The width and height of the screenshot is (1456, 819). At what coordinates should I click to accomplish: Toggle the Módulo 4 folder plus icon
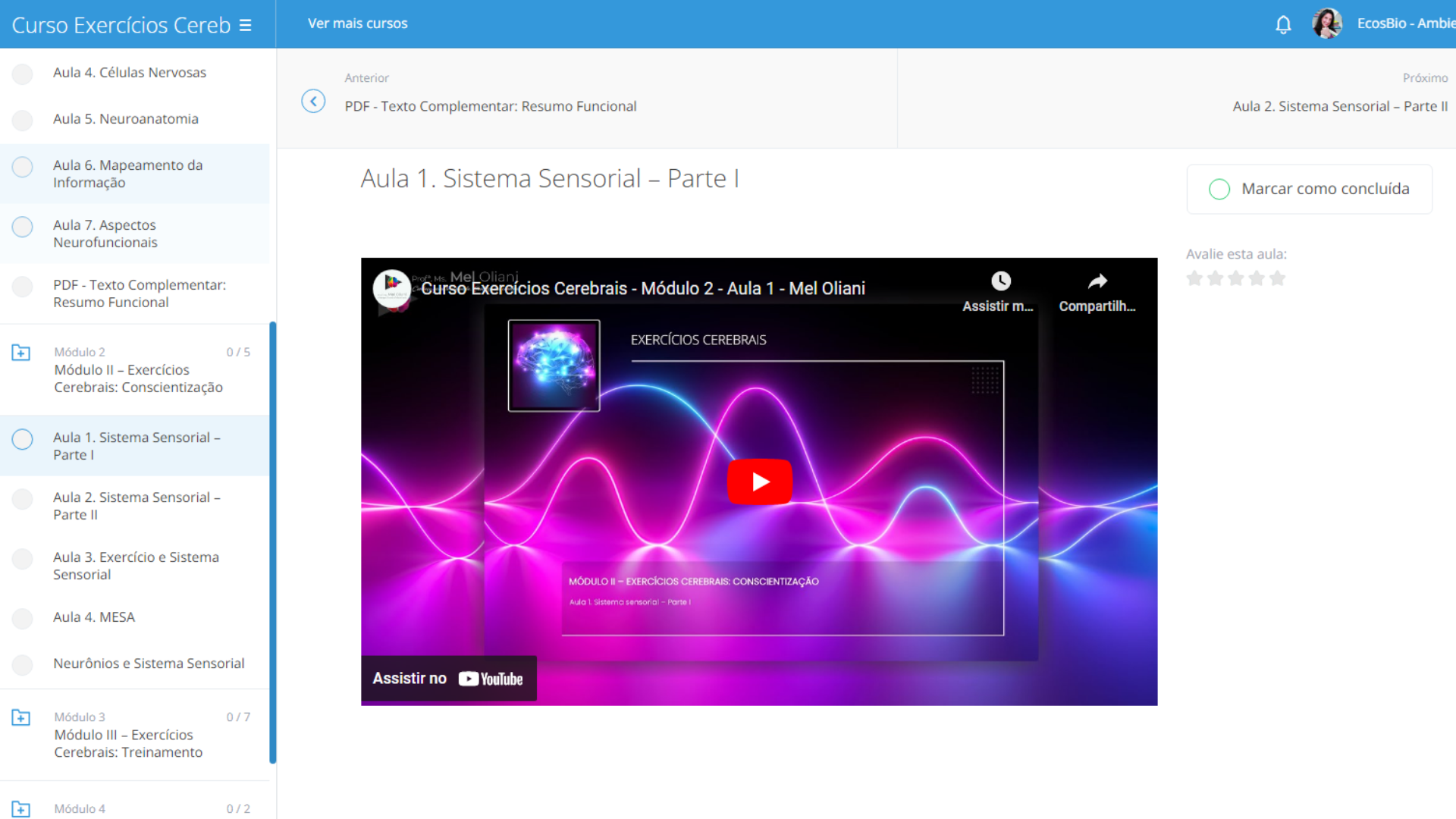point(21,809)
